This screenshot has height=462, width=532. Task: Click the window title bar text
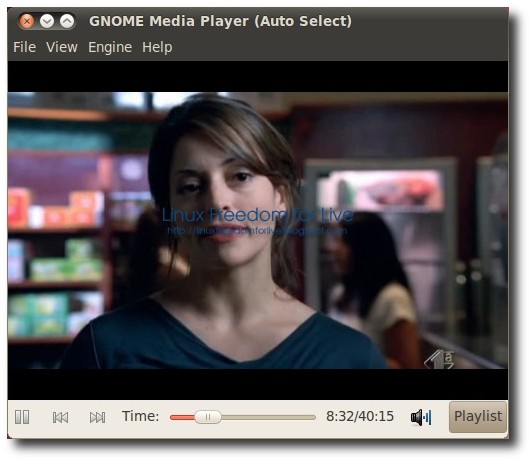(x=221, y=21)
